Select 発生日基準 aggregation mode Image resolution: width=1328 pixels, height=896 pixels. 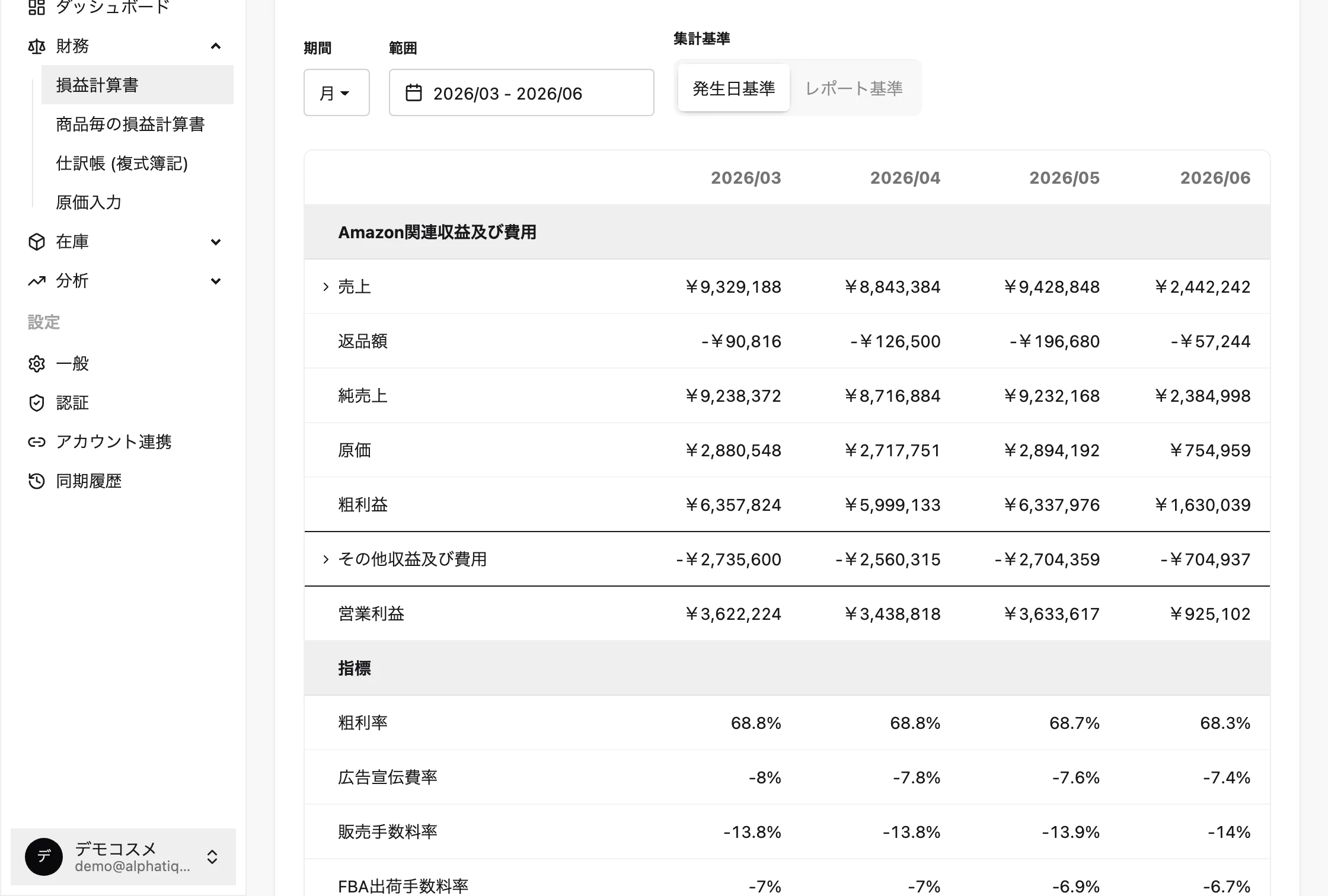(x=734, y=88)
